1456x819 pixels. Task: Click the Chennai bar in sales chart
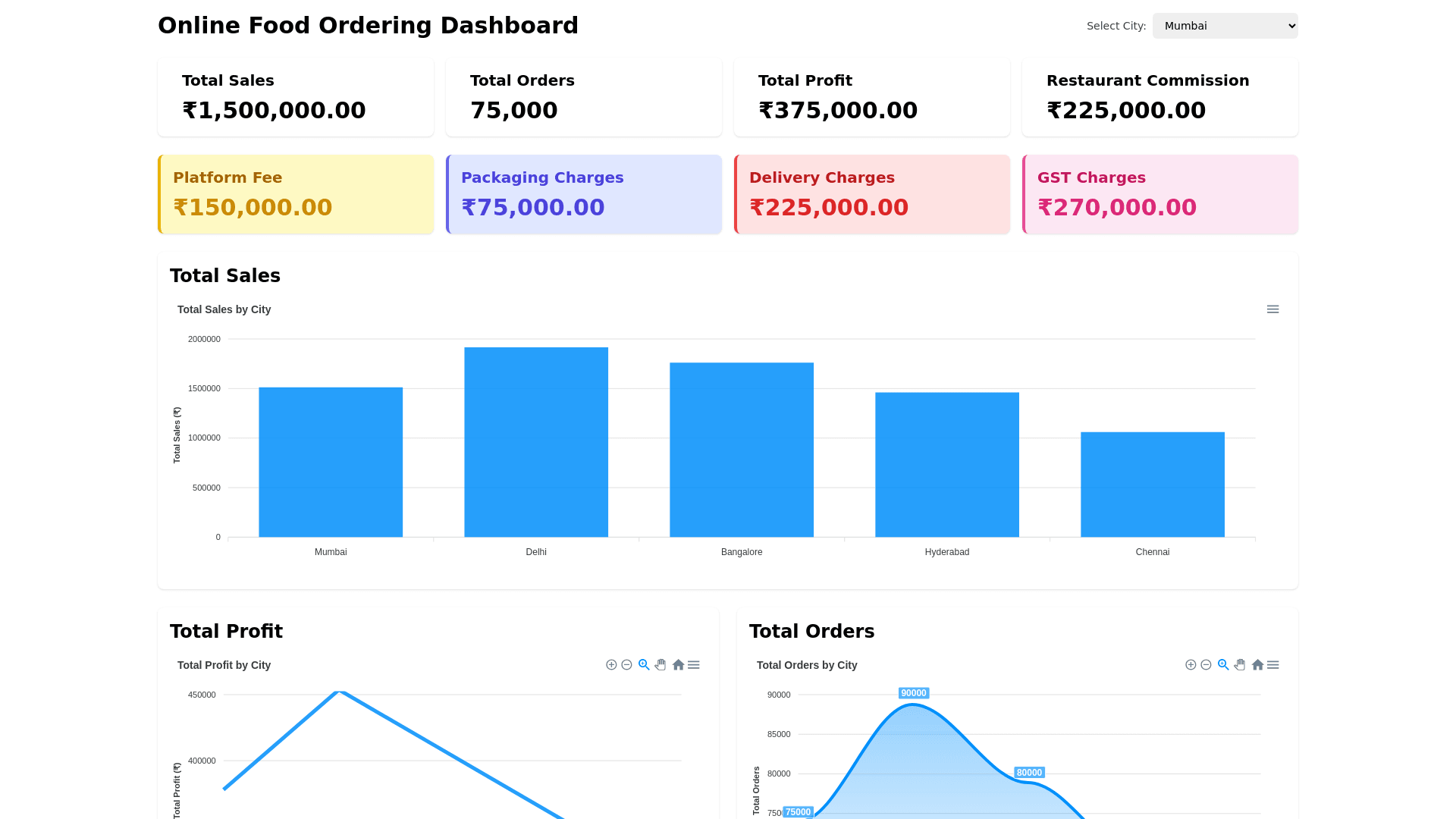click(1152, 485)
